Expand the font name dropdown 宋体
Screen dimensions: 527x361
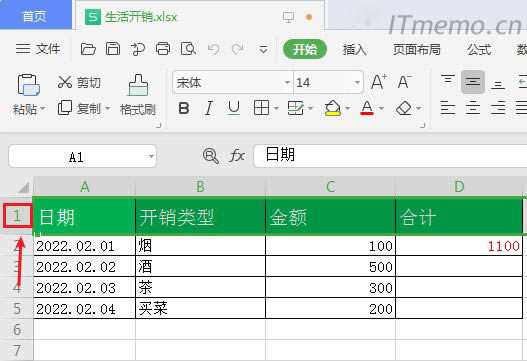(287, 82)
